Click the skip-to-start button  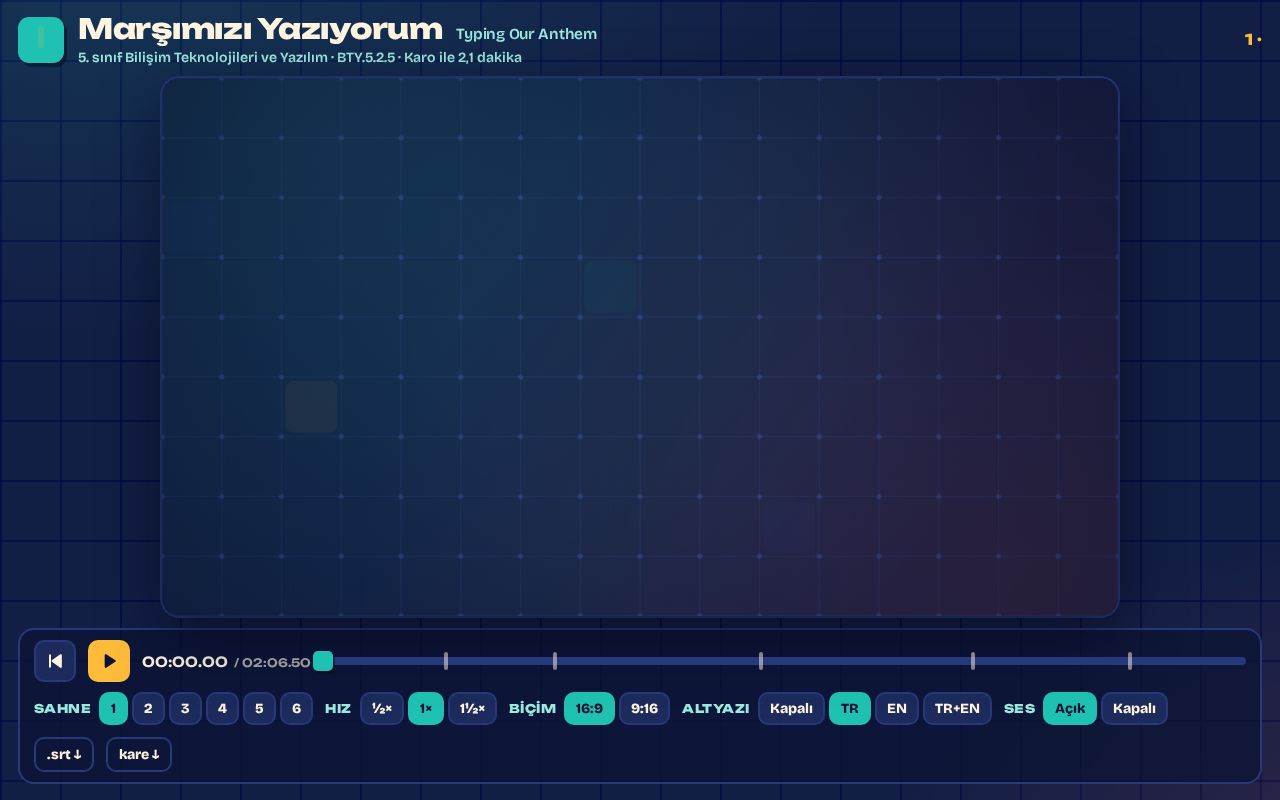pos(55,661)
